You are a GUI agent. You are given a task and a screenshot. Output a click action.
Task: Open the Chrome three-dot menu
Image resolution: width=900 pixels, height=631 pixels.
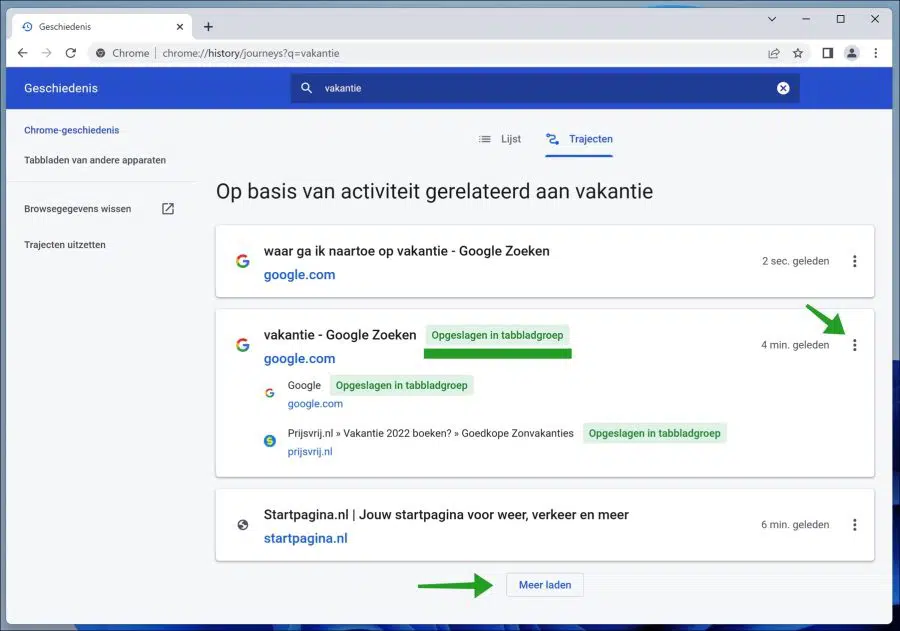click(x=876, y=53)
